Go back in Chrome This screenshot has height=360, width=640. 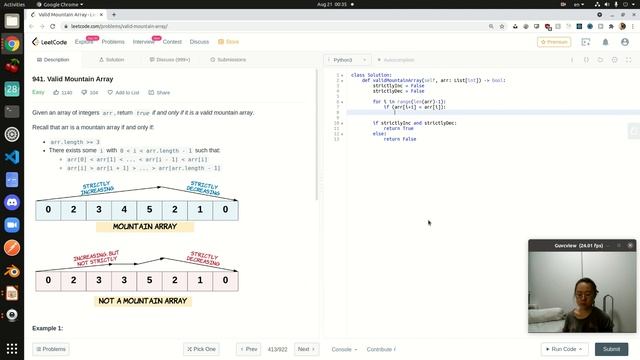(31, 26)
